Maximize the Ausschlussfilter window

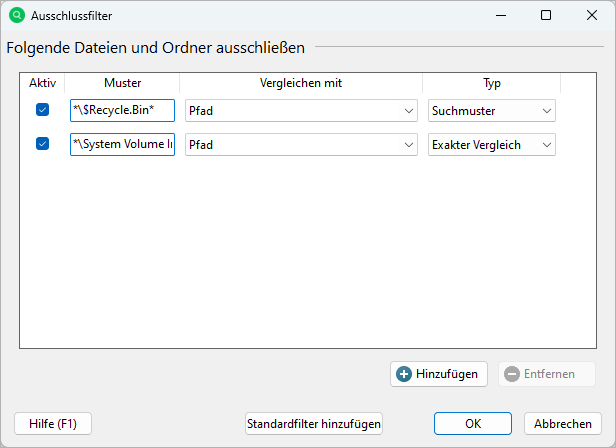[x=546, y=15]
